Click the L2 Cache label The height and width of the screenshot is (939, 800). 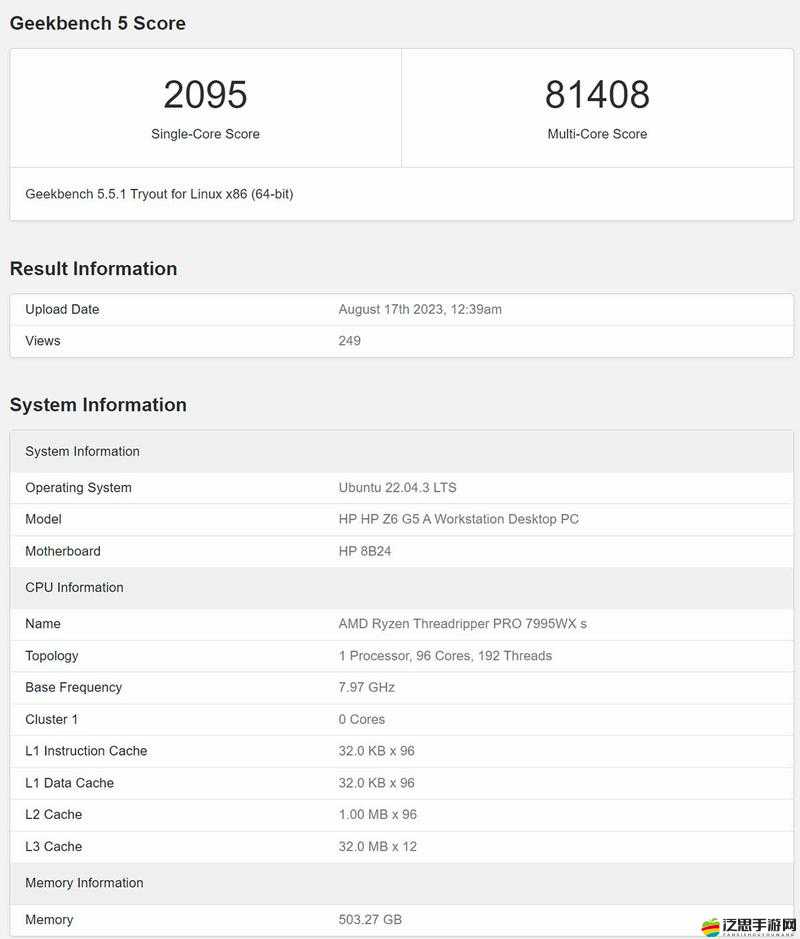tap(53, 814)
